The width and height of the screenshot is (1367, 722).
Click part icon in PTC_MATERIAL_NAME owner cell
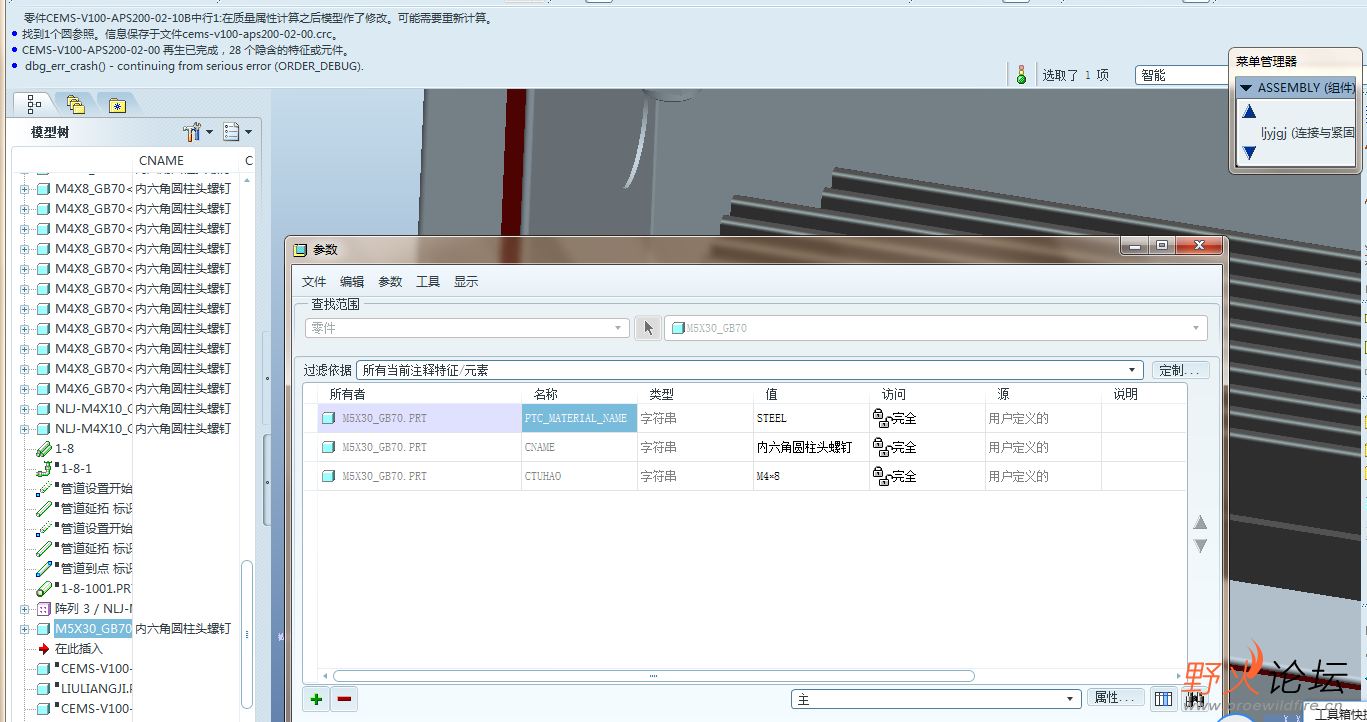(x=328, y=418)
